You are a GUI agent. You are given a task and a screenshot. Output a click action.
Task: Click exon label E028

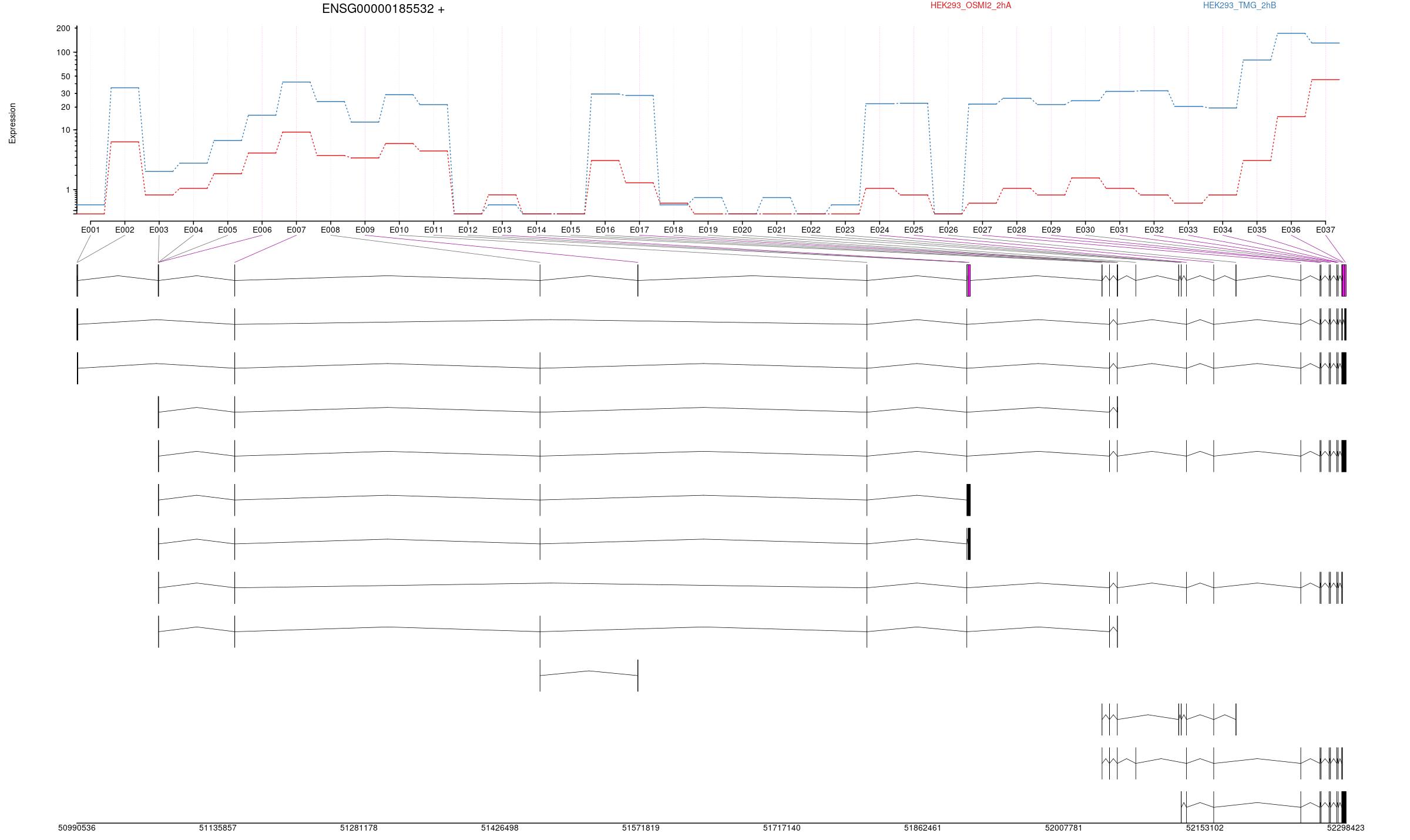1016,230
